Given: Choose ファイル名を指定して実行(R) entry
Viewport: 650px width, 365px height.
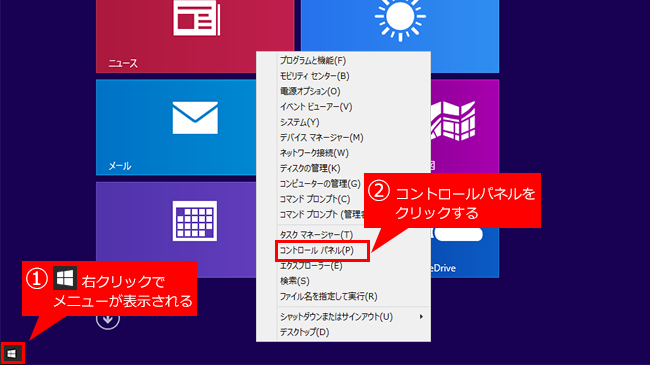Looking at the screenshot, I should pyautogui.click(x=343, y=297).
